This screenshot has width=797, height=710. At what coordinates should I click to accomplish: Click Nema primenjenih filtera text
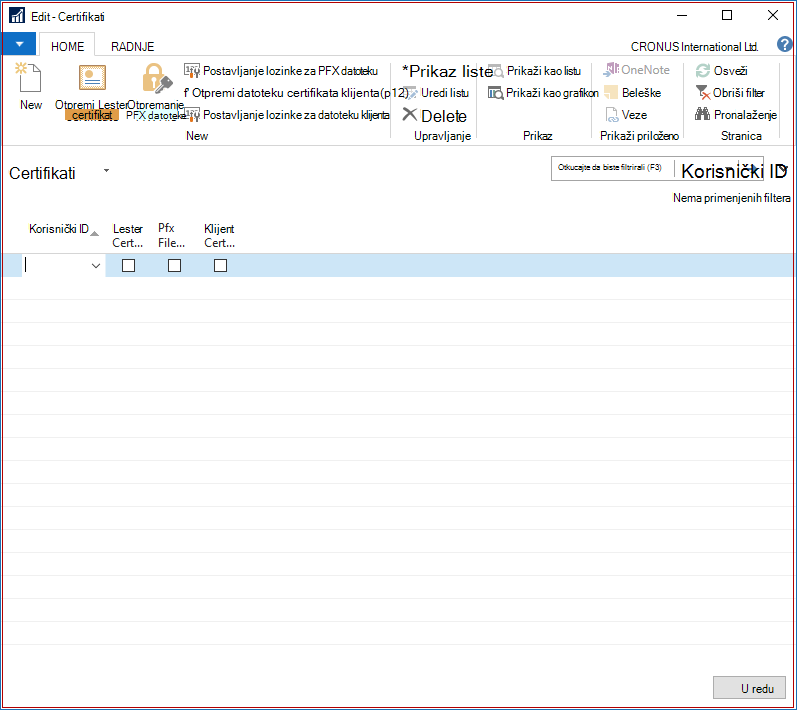(731, 198)
